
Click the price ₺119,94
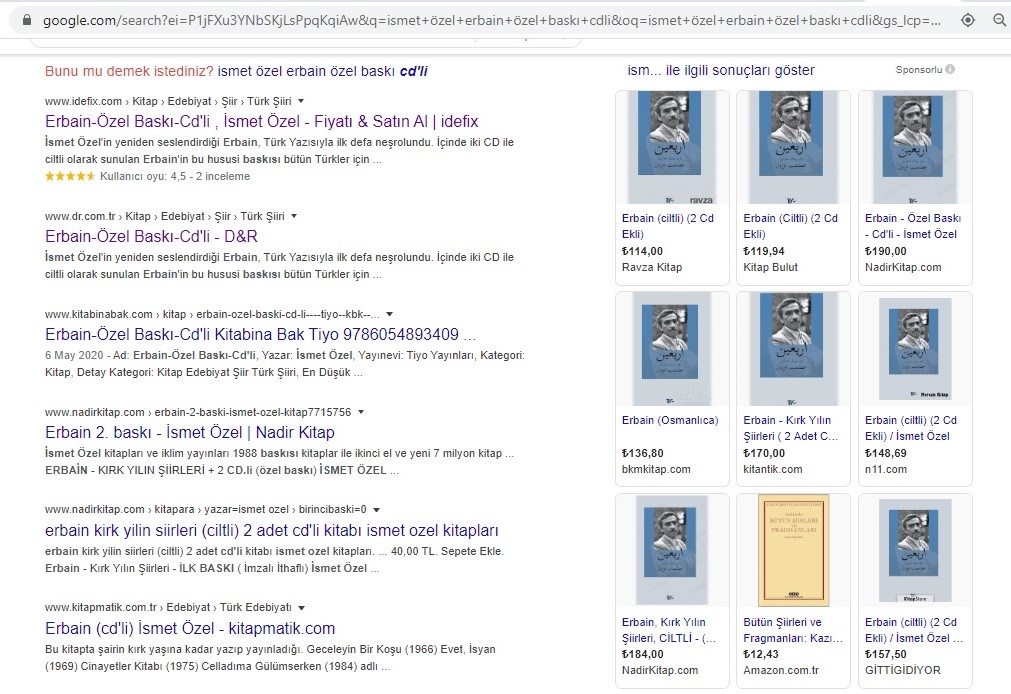point(763,251)
